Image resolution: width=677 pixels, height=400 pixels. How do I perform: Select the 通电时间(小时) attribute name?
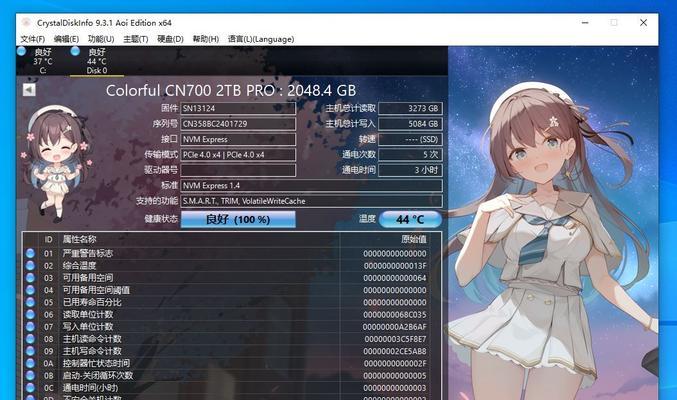tap(90, 387)
